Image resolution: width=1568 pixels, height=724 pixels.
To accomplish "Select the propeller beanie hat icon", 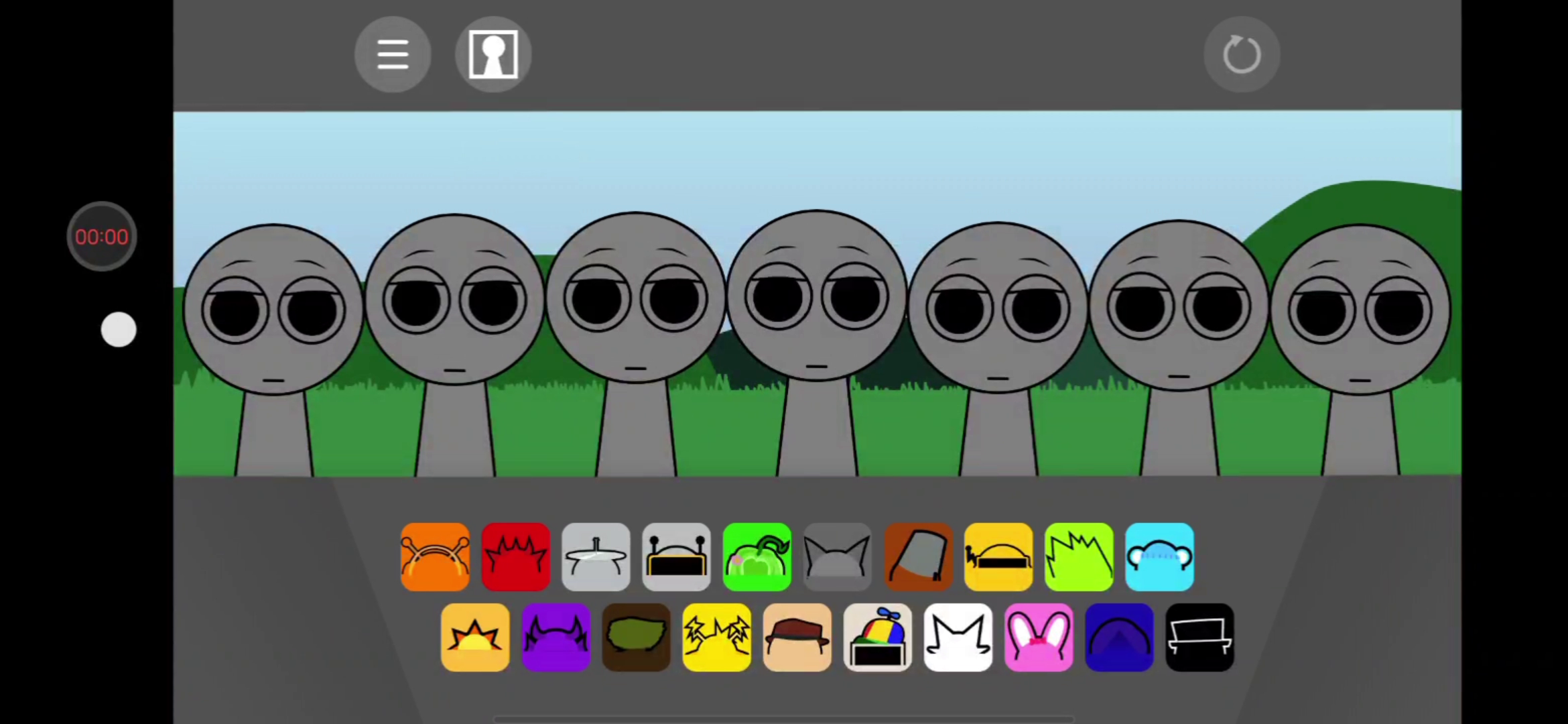I will point(877,638).
